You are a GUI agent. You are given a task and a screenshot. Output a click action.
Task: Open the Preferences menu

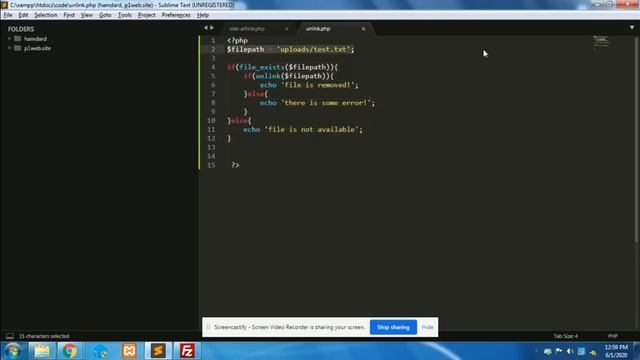(x=176, y=15)
